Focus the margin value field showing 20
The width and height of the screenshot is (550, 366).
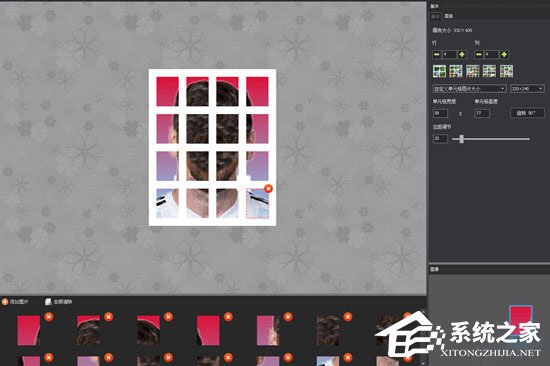pos(440,139)
